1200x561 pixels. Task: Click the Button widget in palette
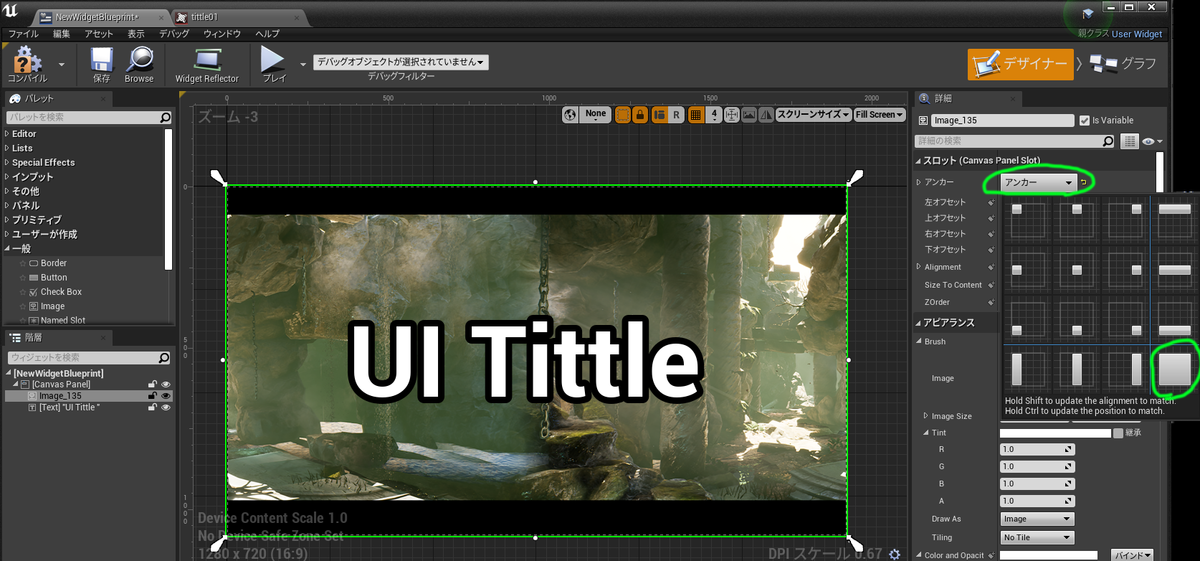54,277
